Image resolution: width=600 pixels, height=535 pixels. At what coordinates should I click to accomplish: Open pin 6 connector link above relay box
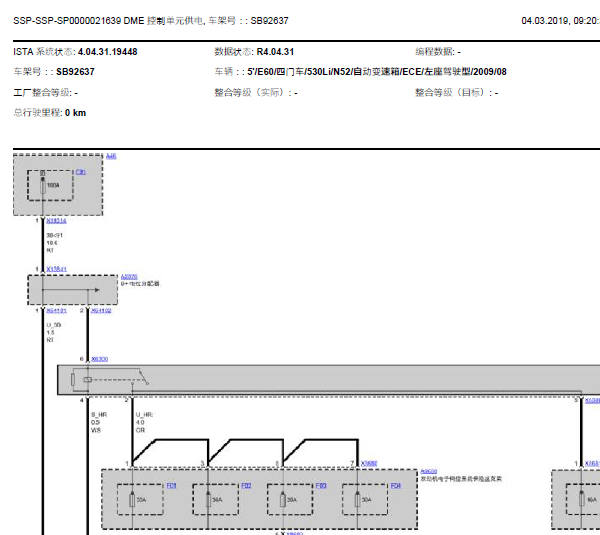(x=99, y=359)
